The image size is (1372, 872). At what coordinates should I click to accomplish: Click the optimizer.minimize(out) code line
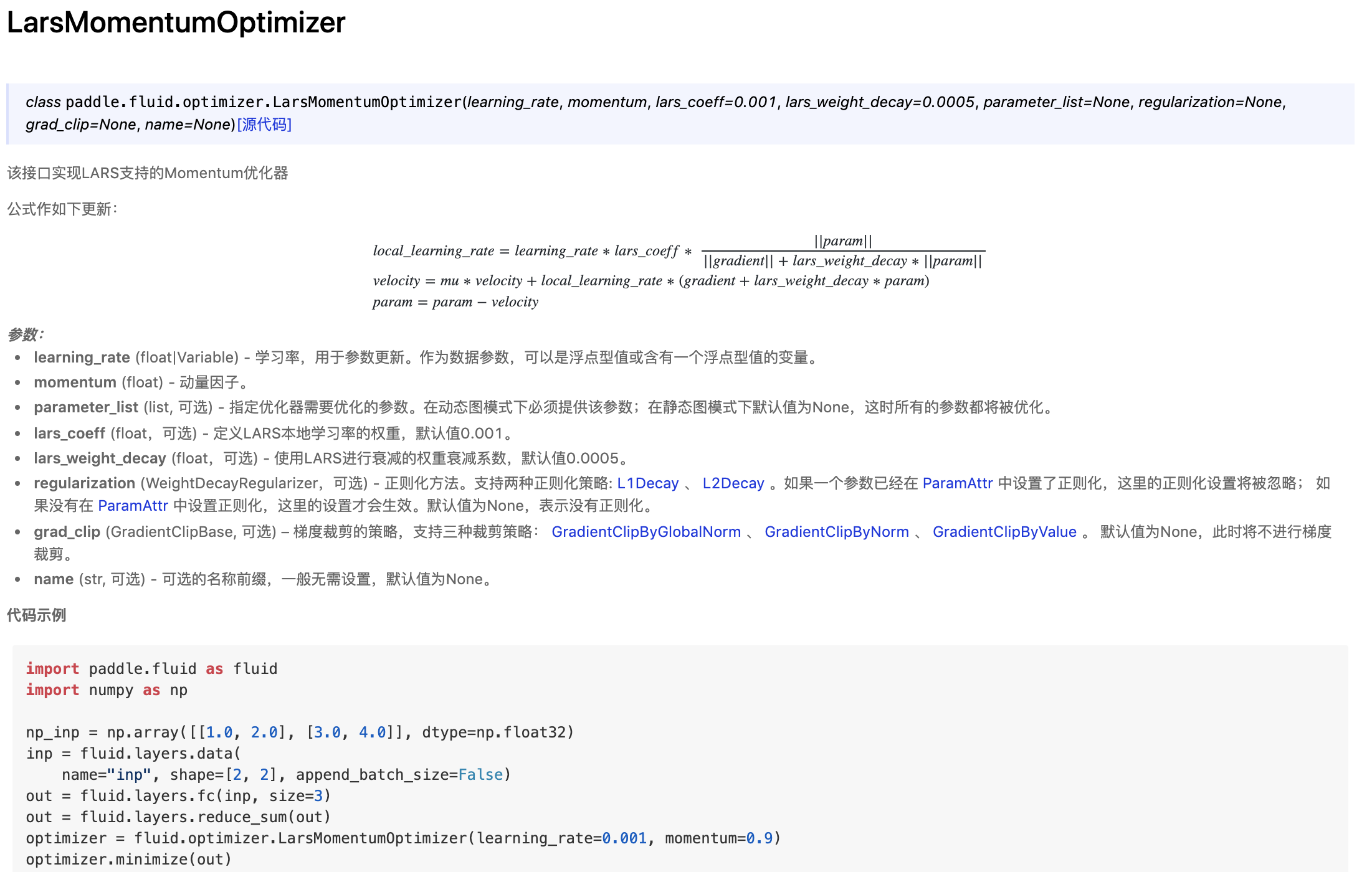pyautogui.click(x=128, y=860)
